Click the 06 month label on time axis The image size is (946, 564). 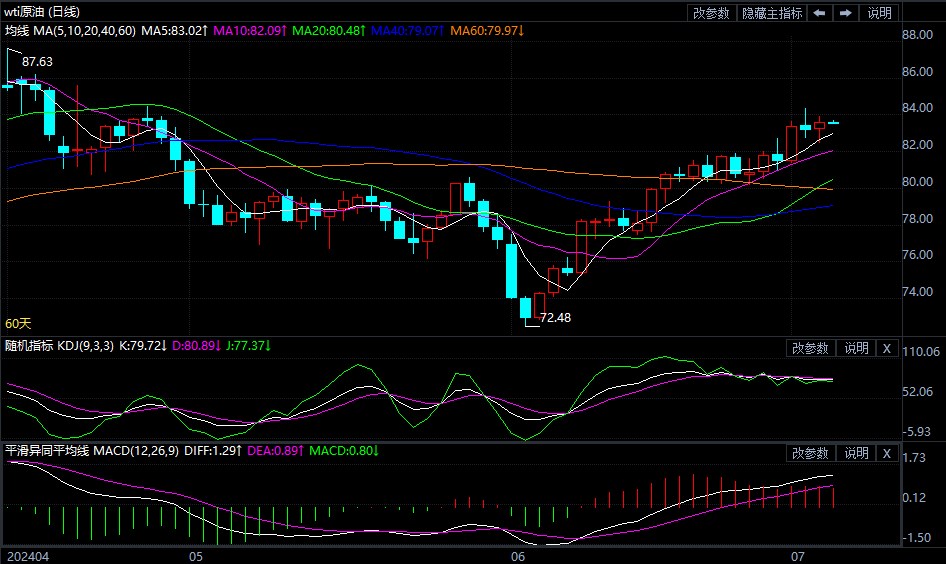[518, 555]
